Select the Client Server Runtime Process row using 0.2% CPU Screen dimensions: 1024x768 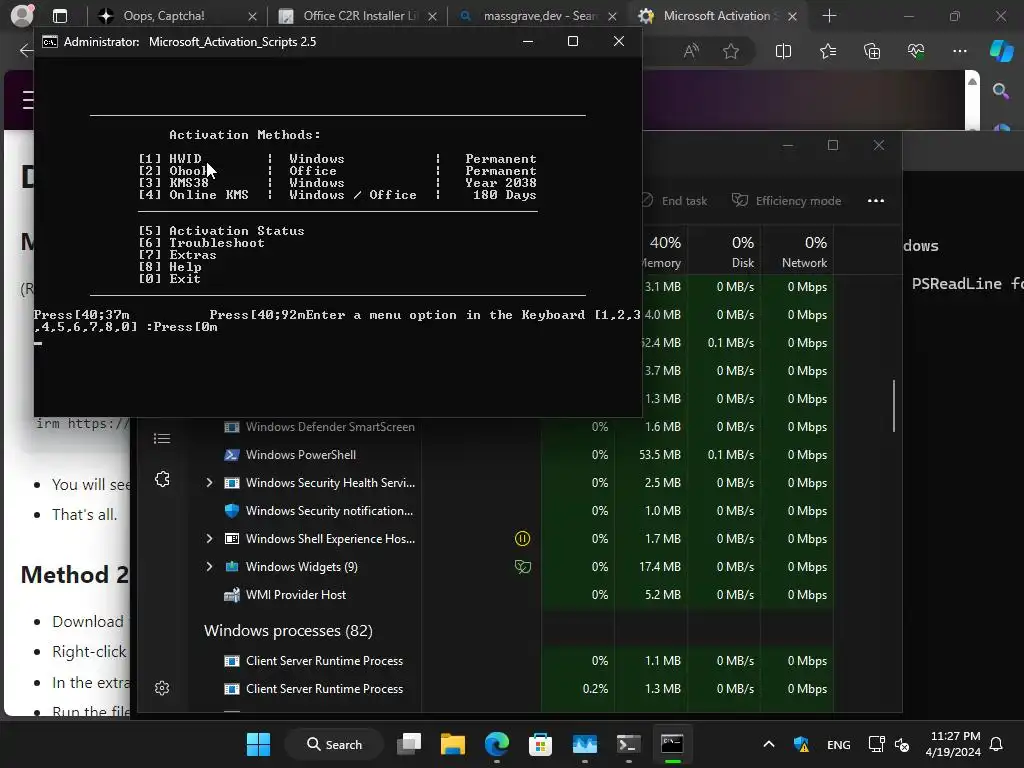click(513, 689)
